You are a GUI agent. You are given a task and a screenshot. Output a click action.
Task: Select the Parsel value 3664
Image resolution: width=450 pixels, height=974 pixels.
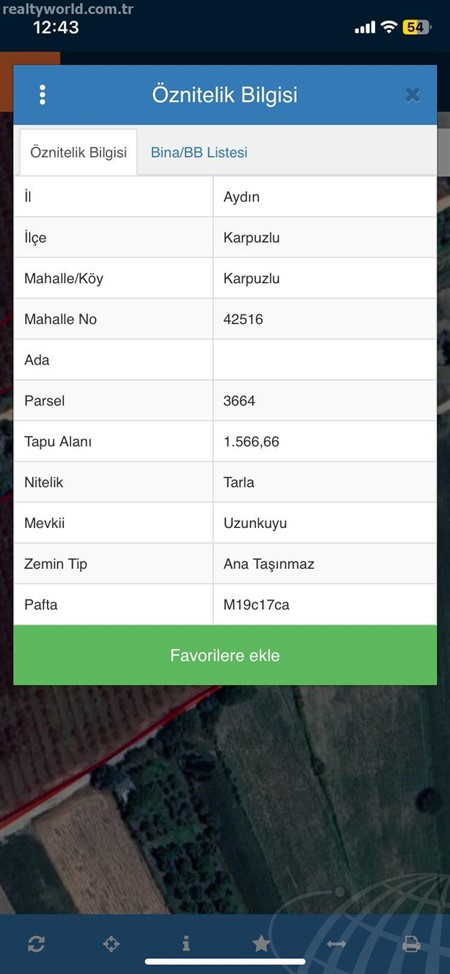pos(239,401)
